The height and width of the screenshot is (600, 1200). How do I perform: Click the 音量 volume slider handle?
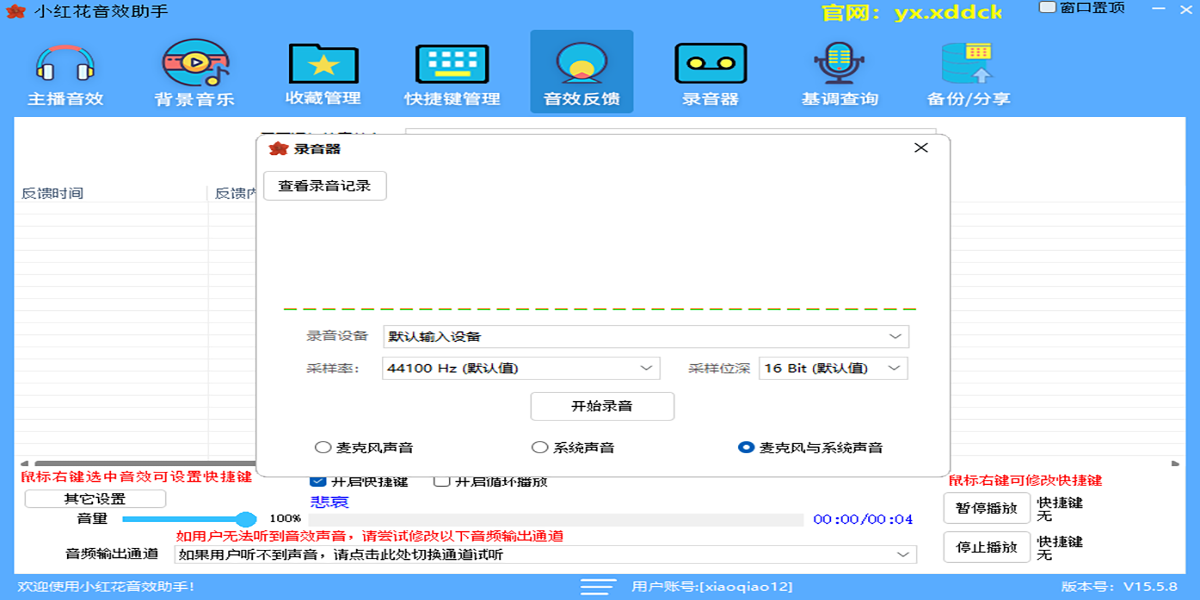(245, 519)
